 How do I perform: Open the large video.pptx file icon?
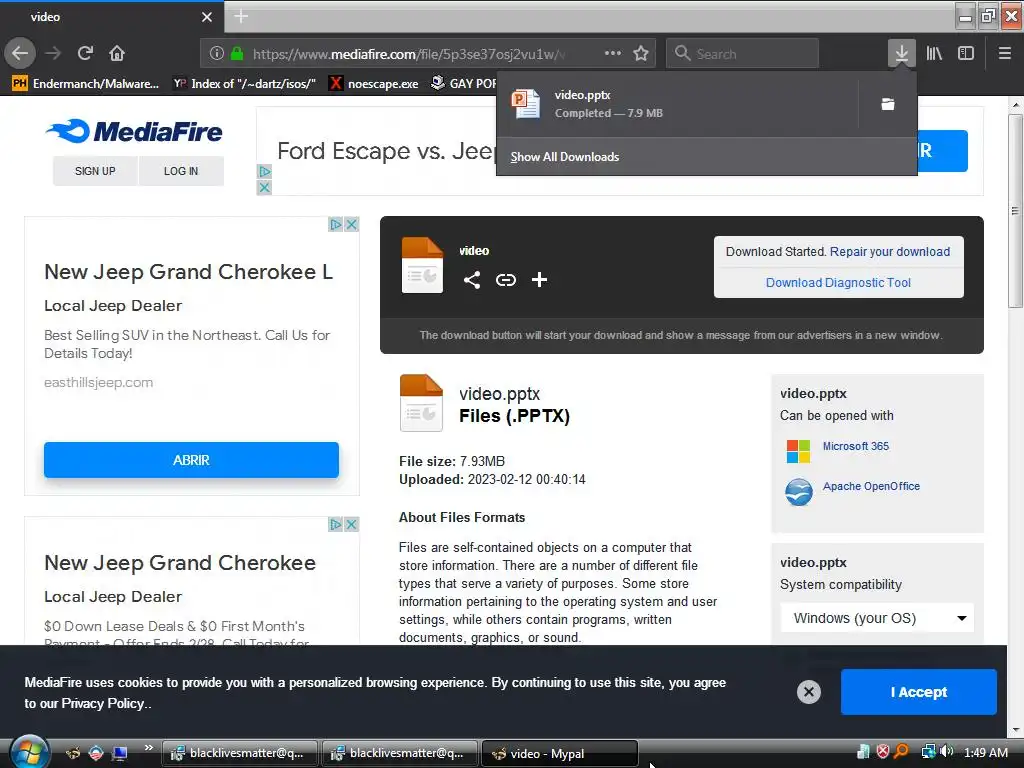421,403
